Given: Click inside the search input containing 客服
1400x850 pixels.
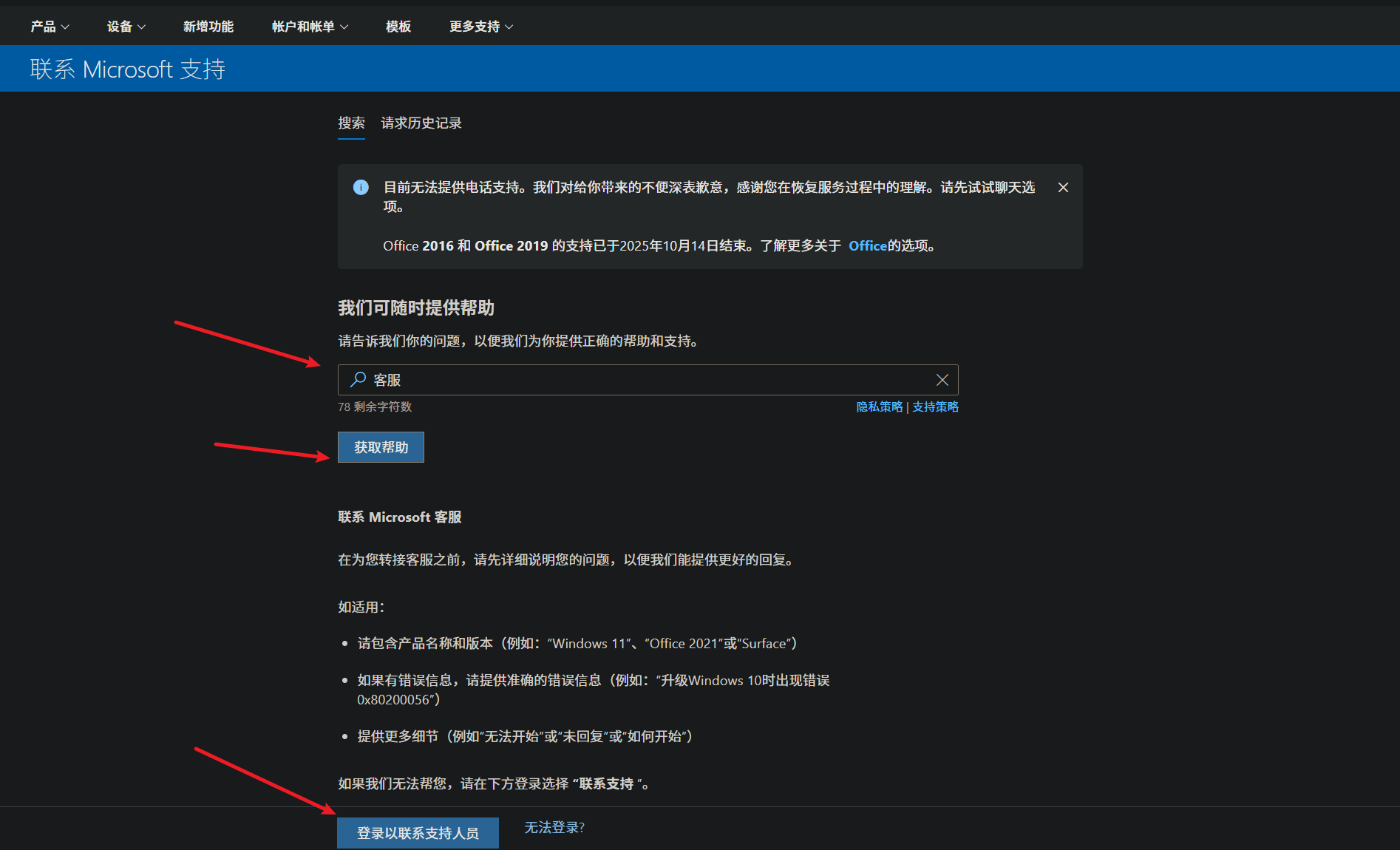Looking at the screenshot, I should coord(591,379).
